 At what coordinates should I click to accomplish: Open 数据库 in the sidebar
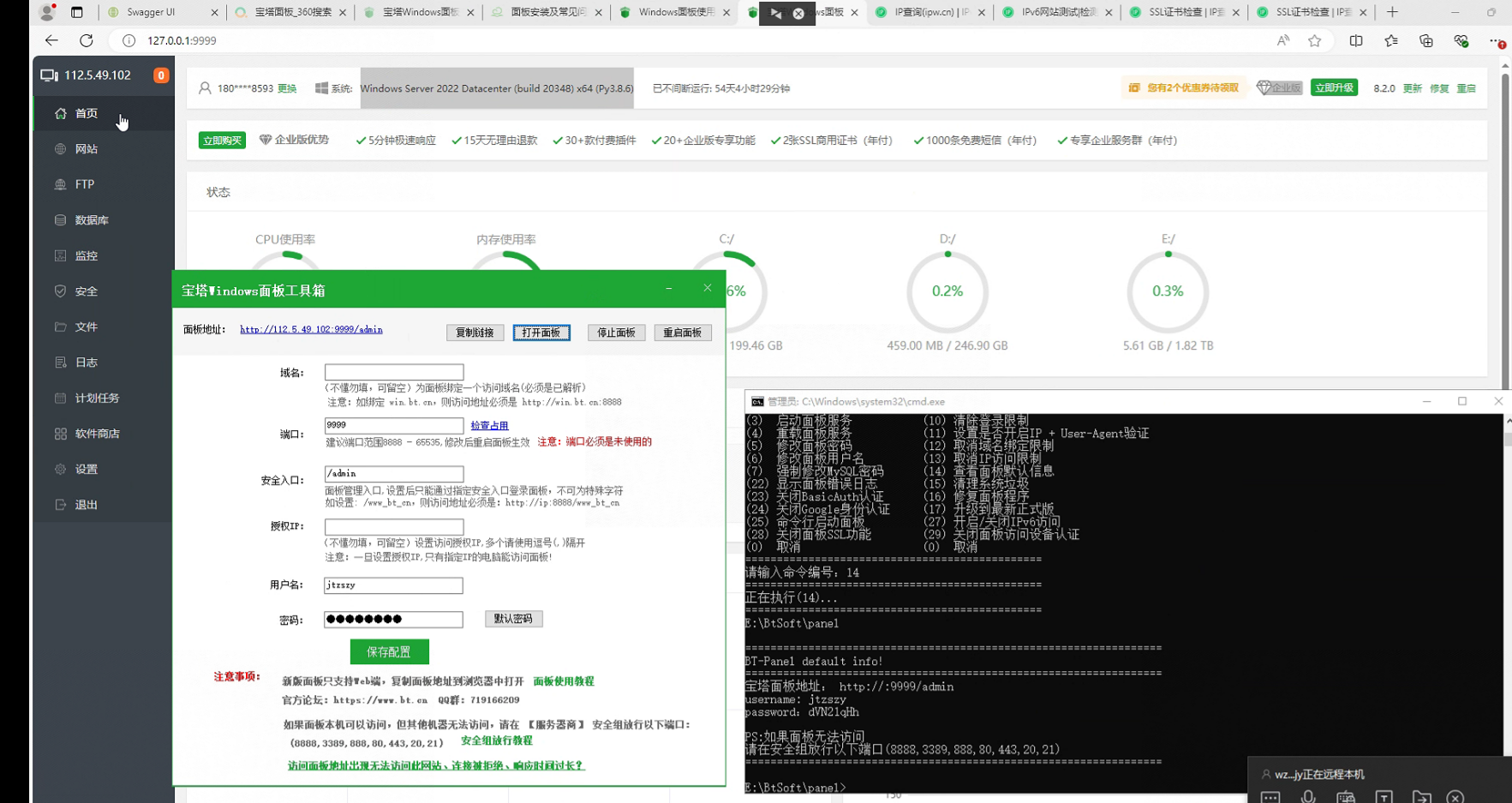(103, 220)
